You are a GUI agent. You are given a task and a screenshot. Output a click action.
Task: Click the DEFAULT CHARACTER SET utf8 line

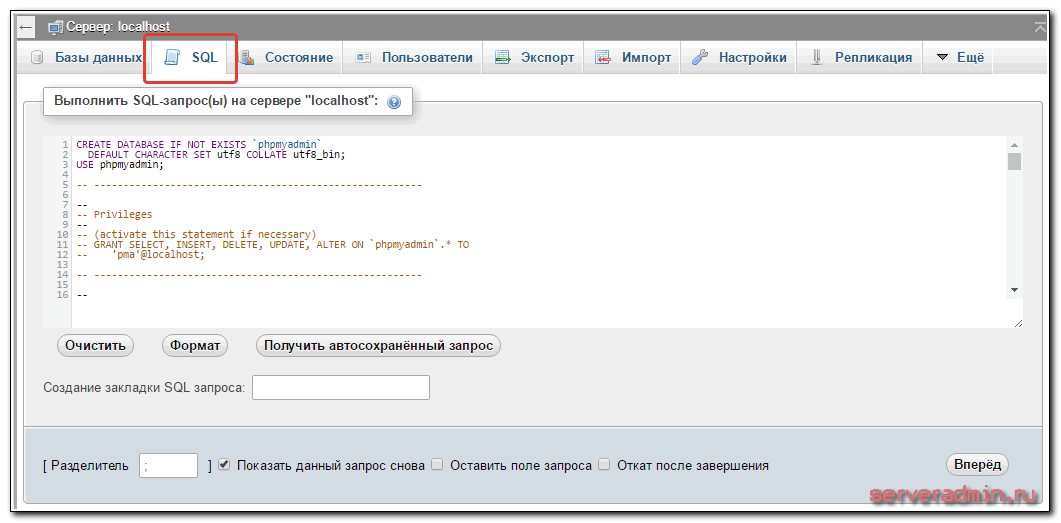pos(216,154)
